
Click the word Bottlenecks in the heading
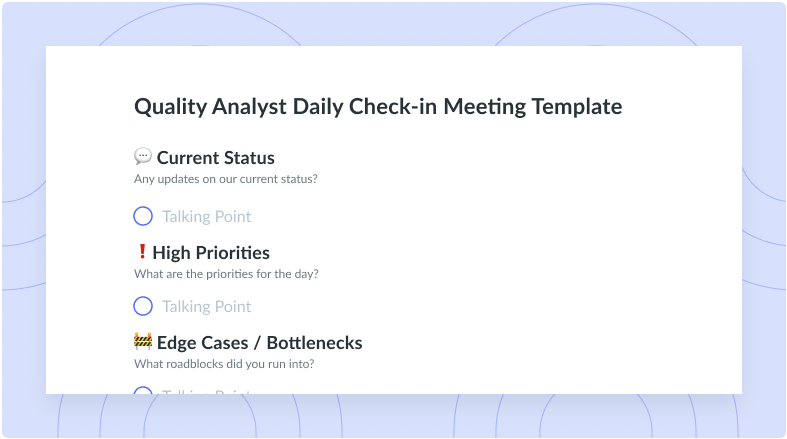click(314, 343)
